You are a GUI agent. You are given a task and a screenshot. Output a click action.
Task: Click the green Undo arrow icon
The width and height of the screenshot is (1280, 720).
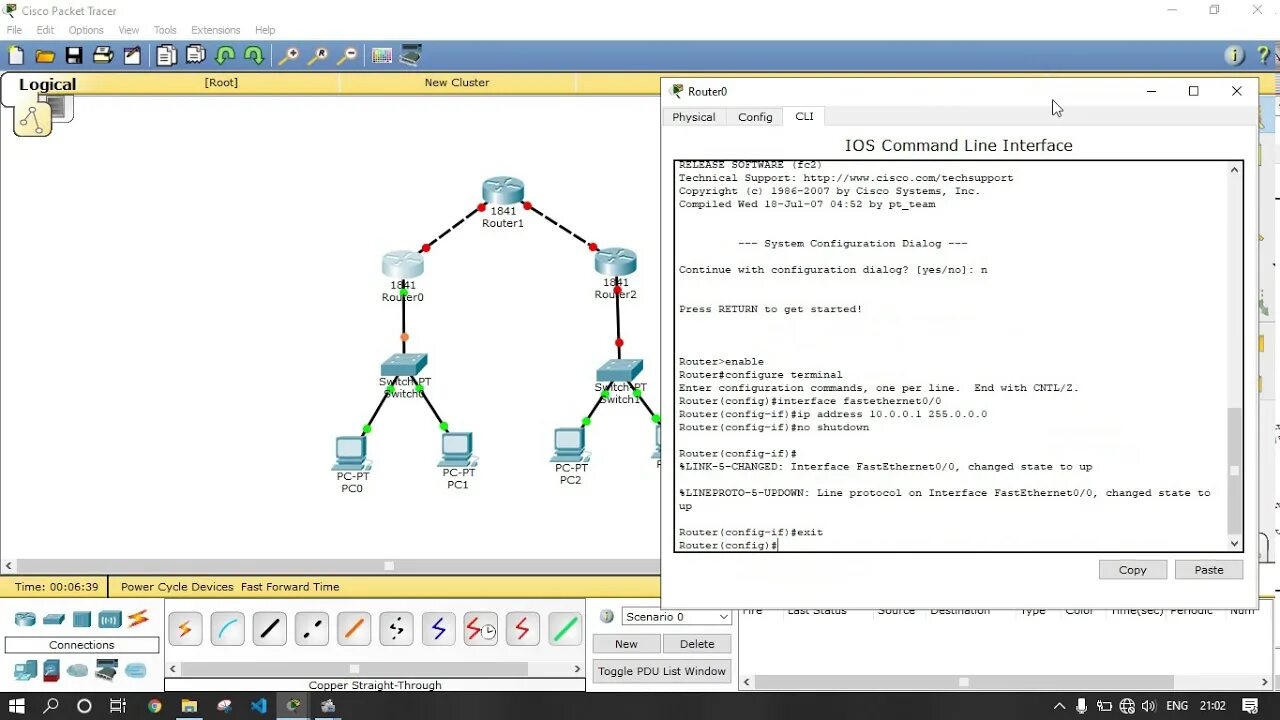coord(225,56)
